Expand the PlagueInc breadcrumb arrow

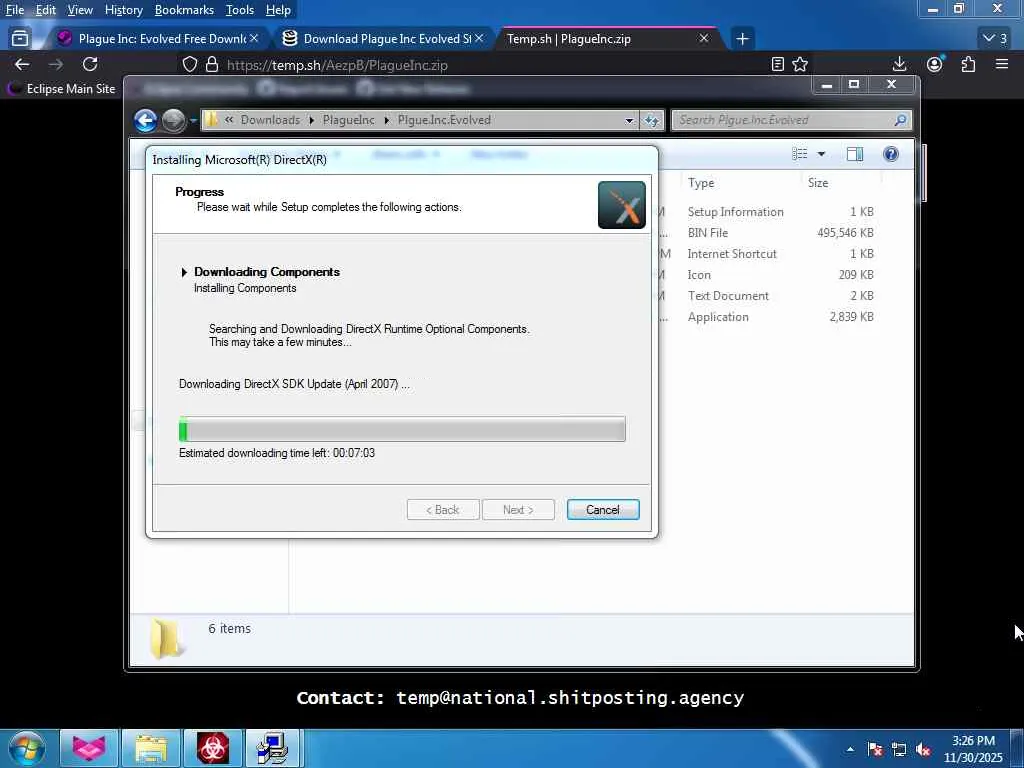387,120
